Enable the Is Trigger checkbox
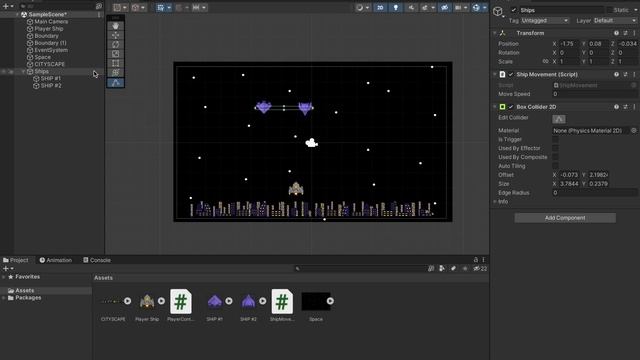 (x=555, y=140)
